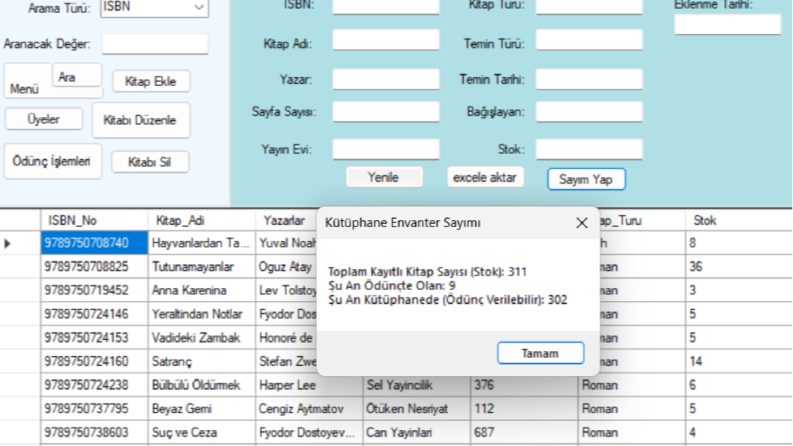Select ISBN cell 9789750724160
Screen dimensions: 793x446
[95, 362]
